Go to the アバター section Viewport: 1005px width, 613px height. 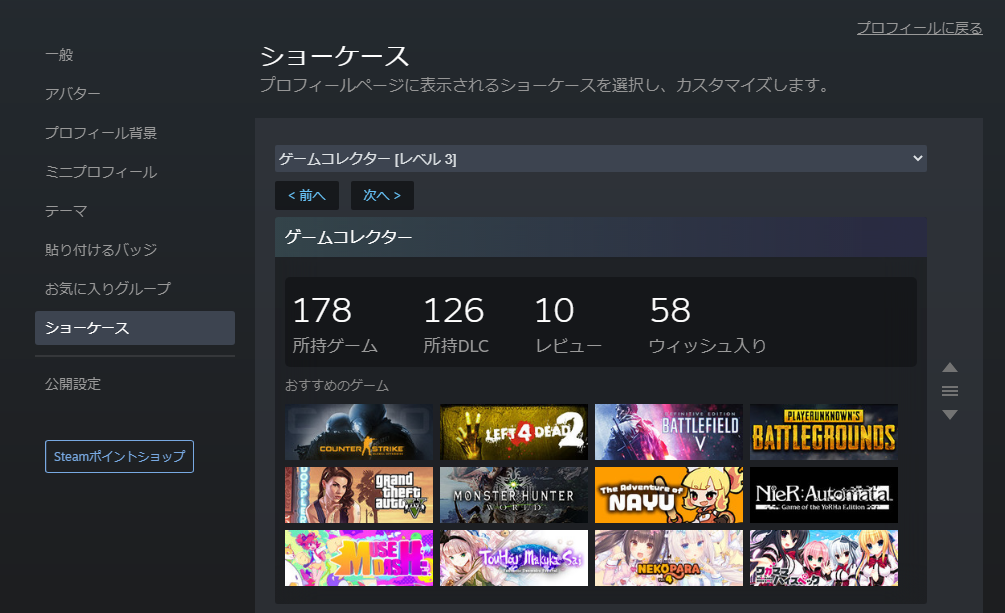click(x=72, y=94)
